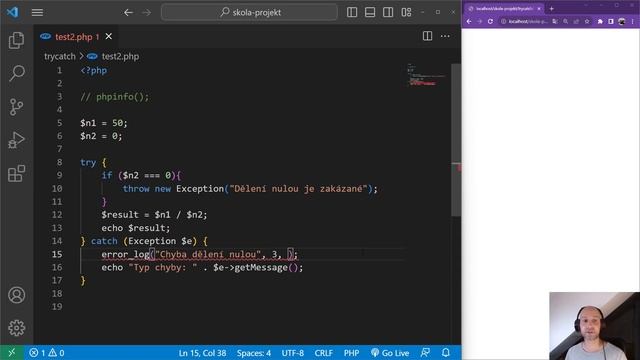Change end of line sequence CRLF
Viewport: 640px width, 360px height.
coord(323,353)
